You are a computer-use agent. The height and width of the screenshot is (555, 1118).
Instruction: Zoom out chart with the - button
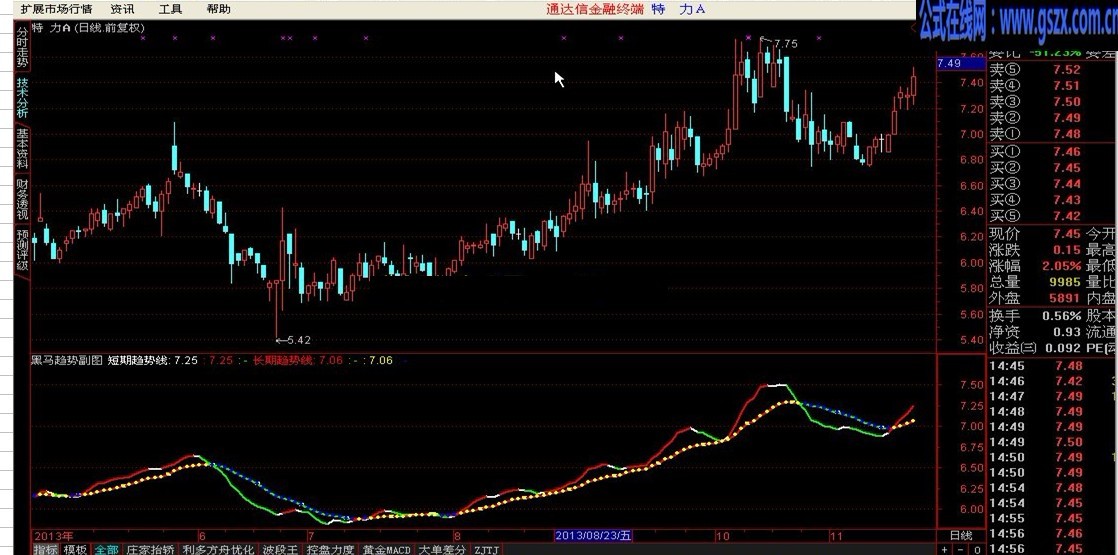tap(961, 549)
